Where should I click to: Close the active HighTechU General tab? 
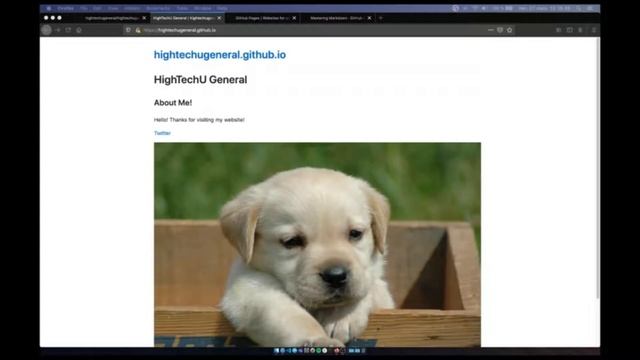pos(219,18)
